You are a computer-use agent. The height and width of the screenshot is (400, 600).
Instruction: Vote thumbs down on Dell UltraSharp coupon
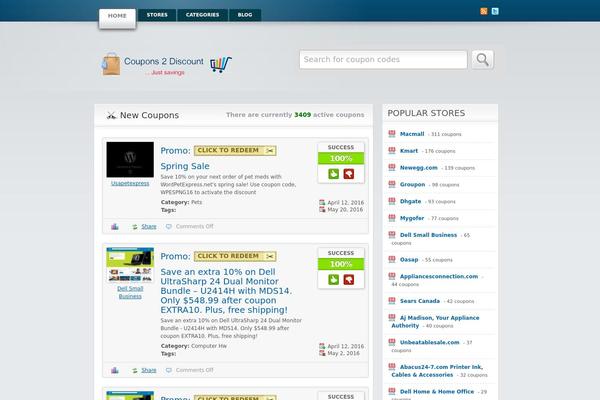pos(349,280)
